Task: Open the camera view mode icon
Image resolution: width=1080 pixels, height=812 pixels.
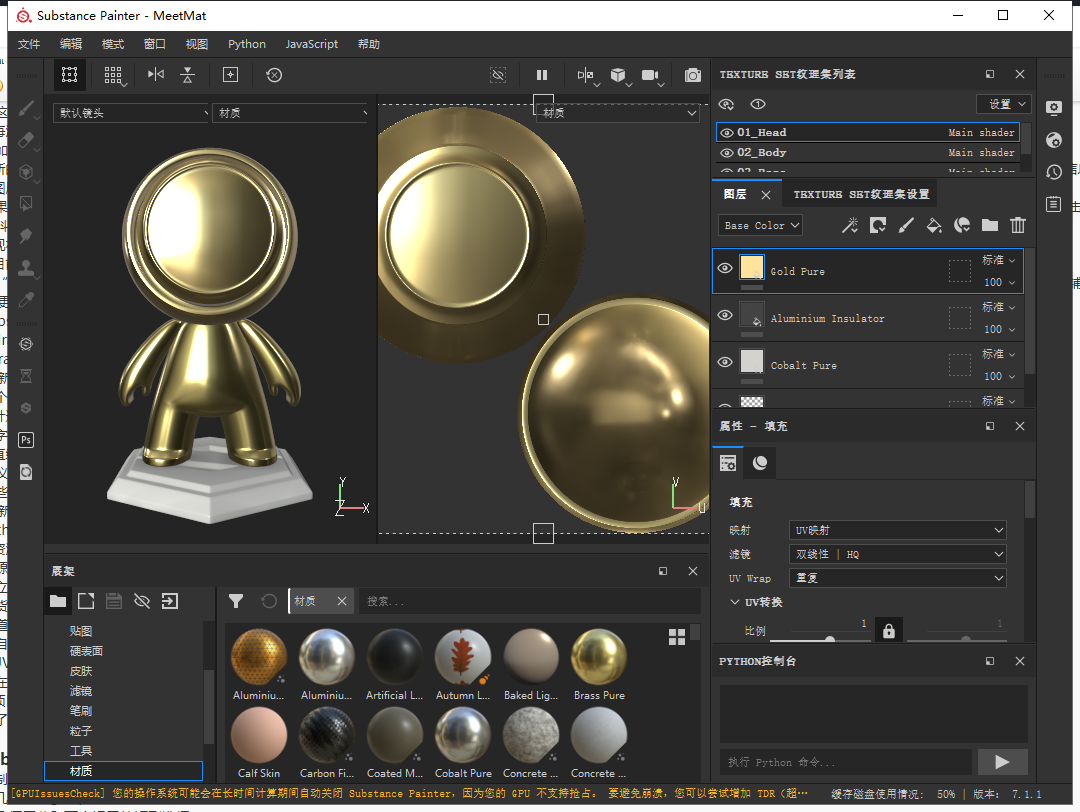Action: (x=650, y=75)
